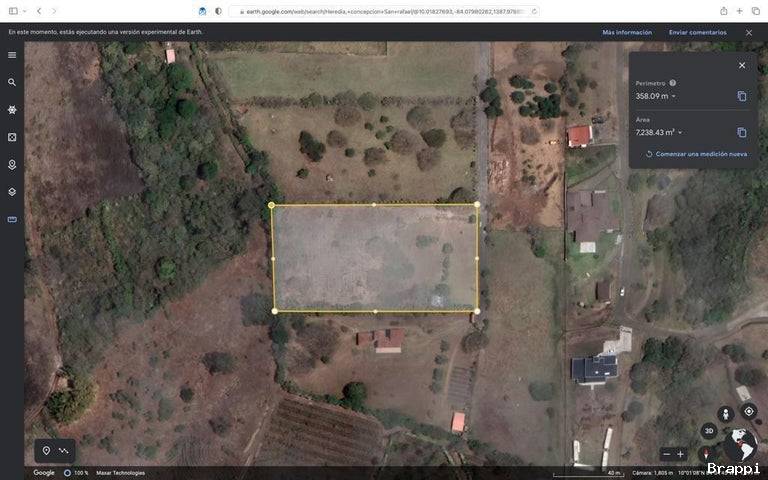
Task: Expand the perimeter units dropdown
Action: (674, 96)
